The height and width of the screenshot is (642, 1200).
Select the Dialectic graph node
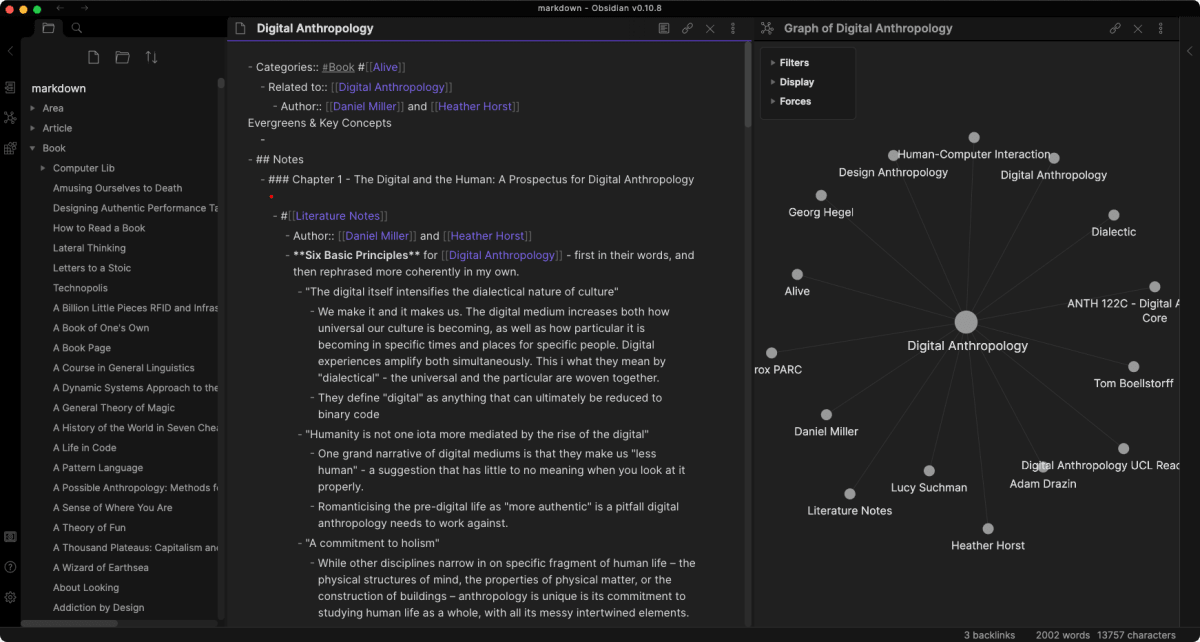tap(1113, 215)
